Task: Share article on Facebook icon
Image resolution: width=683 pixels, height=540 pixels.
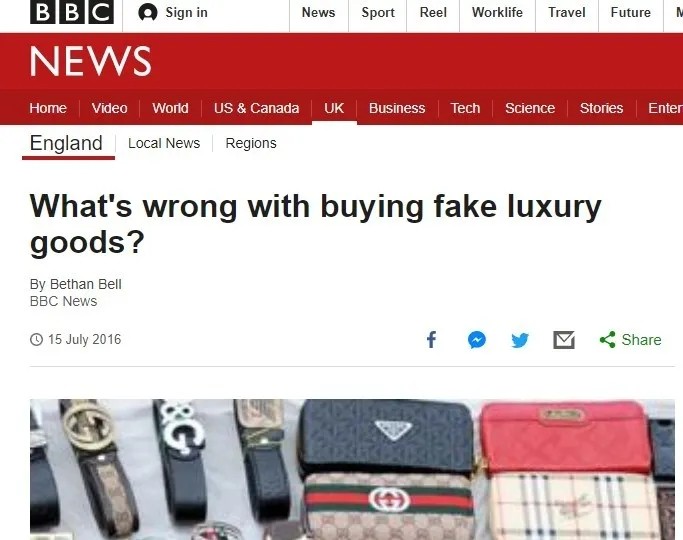Action: pyautogui.click(x=431, y=340)
